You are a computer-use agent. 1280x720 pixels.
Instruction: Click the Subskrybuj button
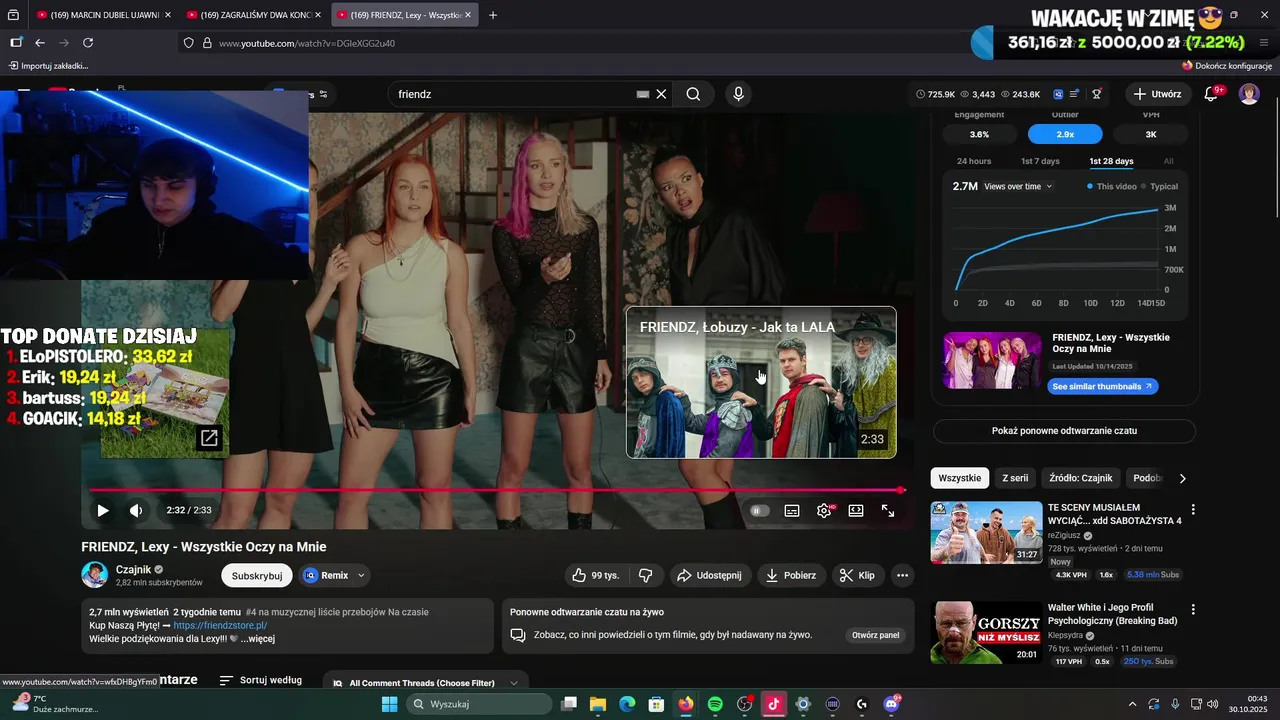point(257,576)
